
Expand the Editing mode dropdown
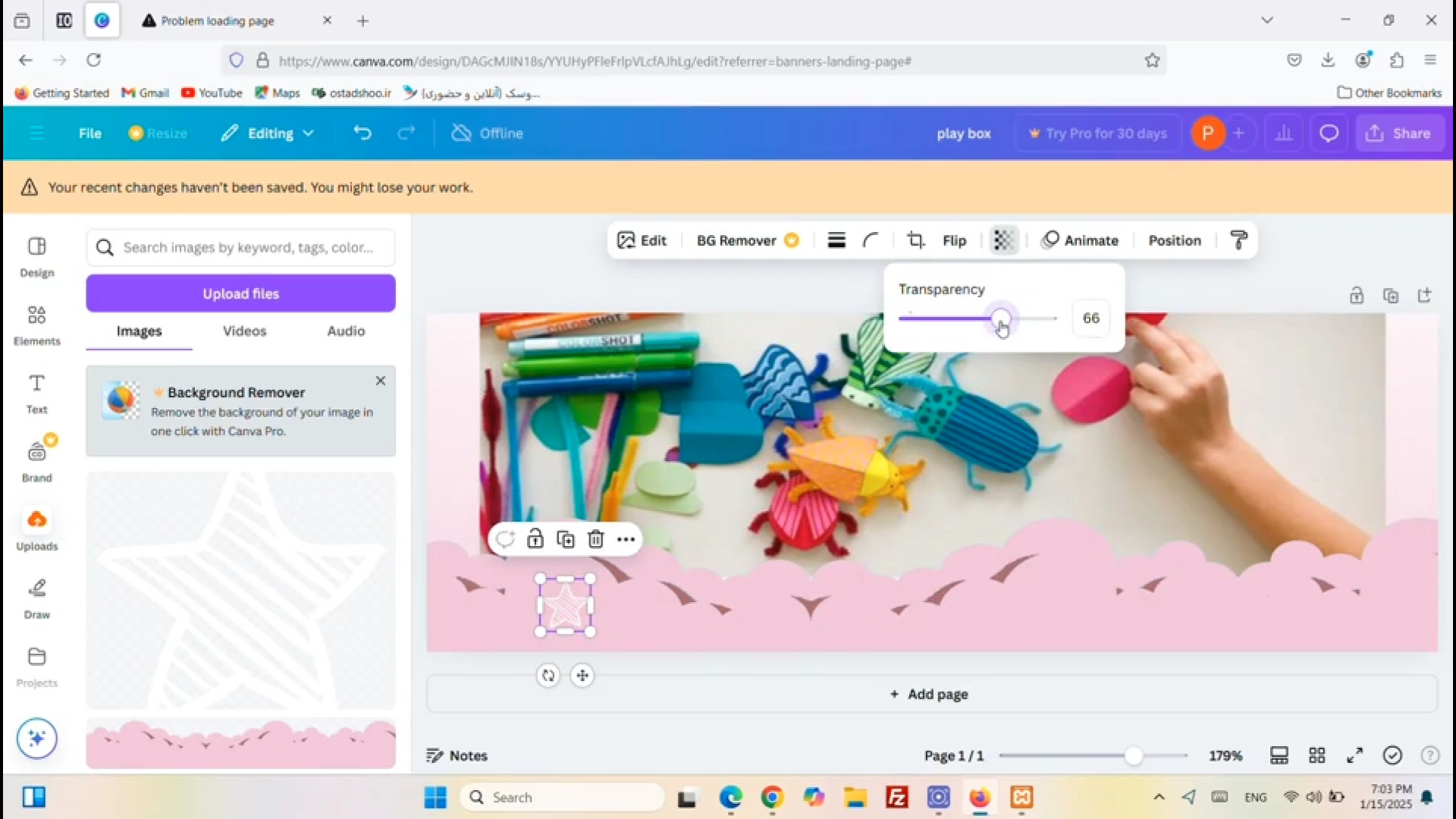(x=268, y=133)
